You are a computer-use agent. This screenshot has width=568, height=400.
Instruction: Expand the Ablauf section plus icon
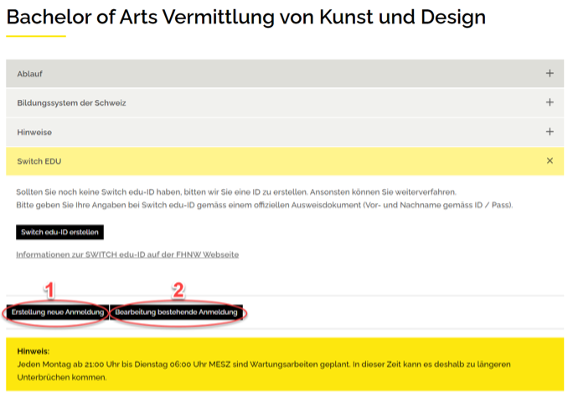click(550, 74)
